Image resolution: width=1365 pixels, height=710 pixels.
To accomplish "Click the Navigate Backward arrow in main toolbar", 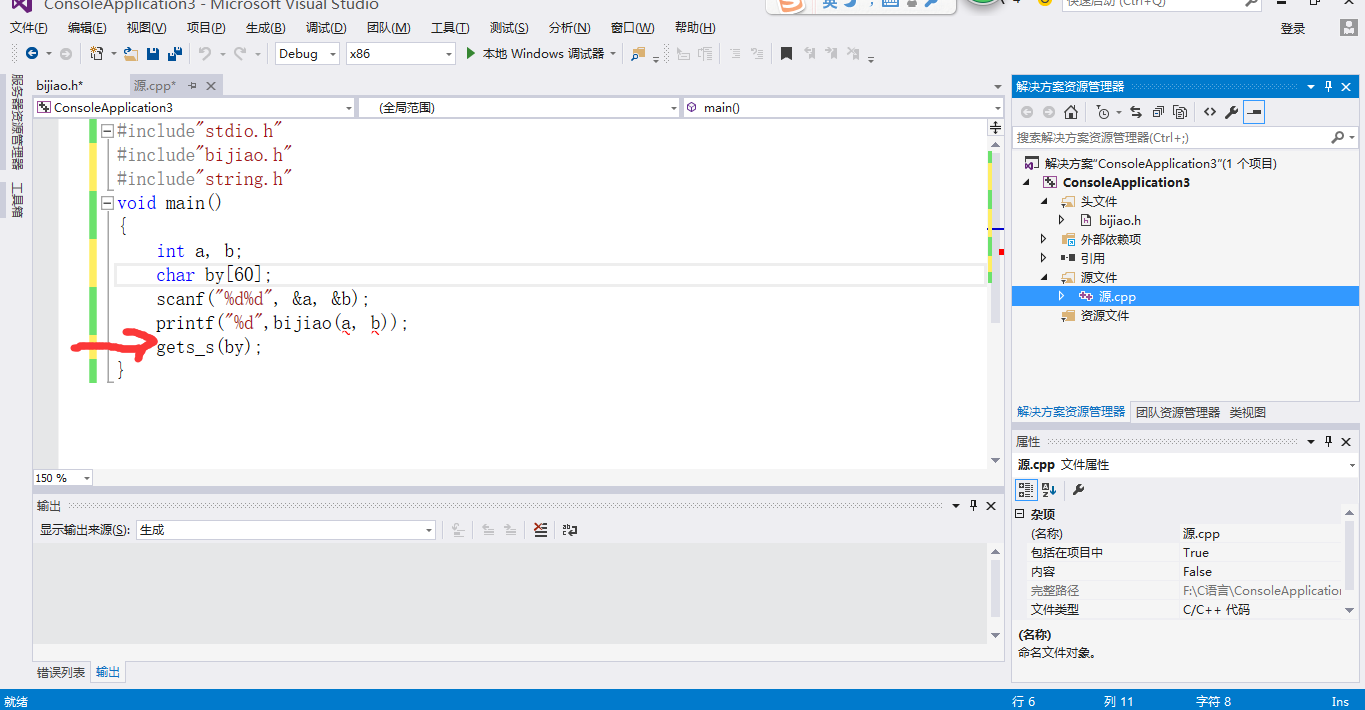I will point(32,54).
